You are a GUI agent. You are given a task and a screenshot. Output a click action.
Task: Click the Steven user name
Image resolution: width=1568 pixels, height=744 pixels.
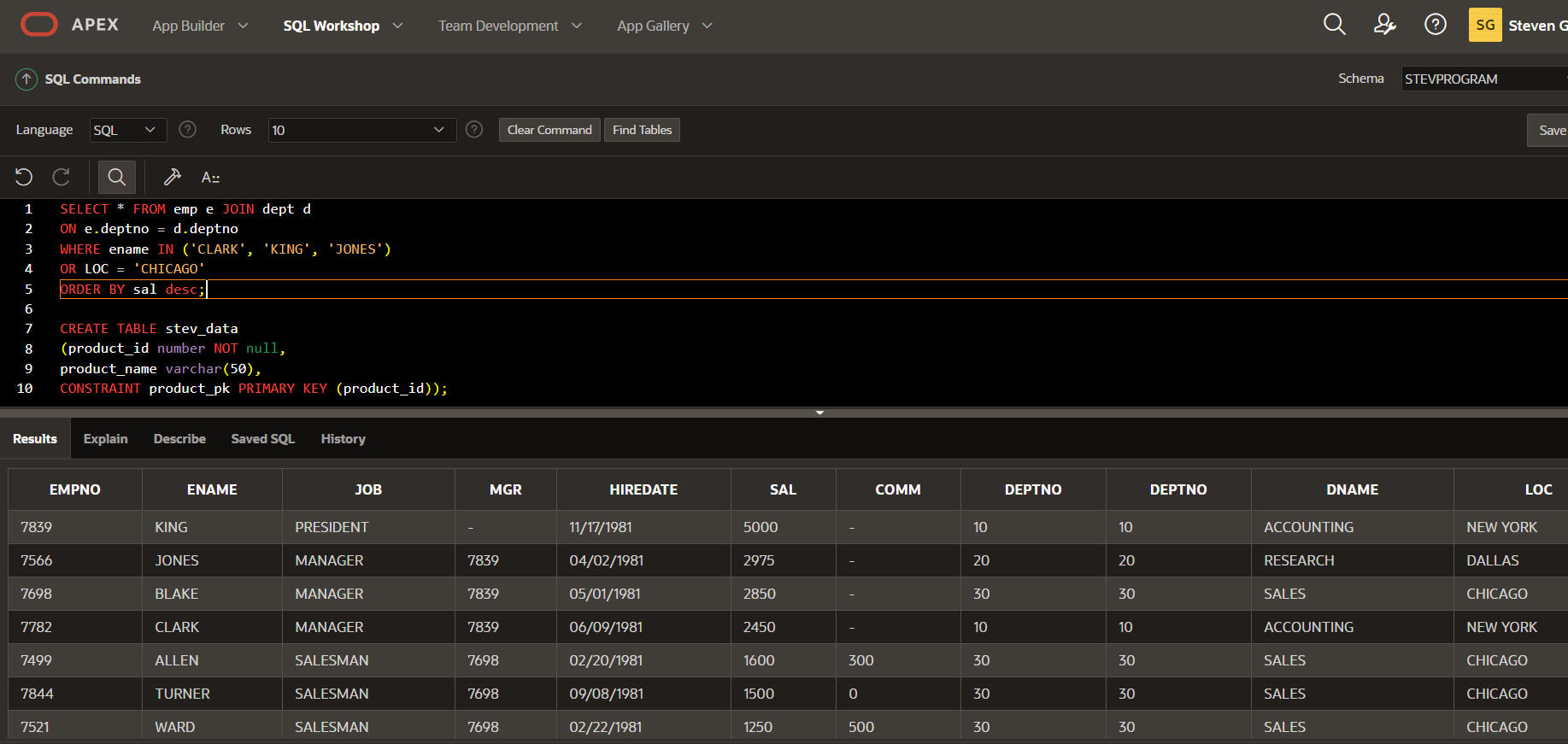click(1537, 26)
